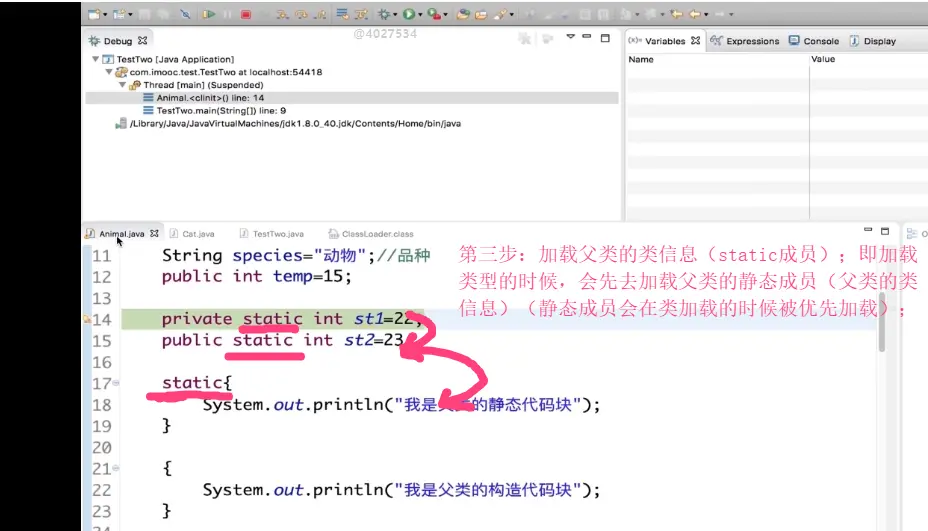Maximize the Debug view panel

click(x=605, y=38)
